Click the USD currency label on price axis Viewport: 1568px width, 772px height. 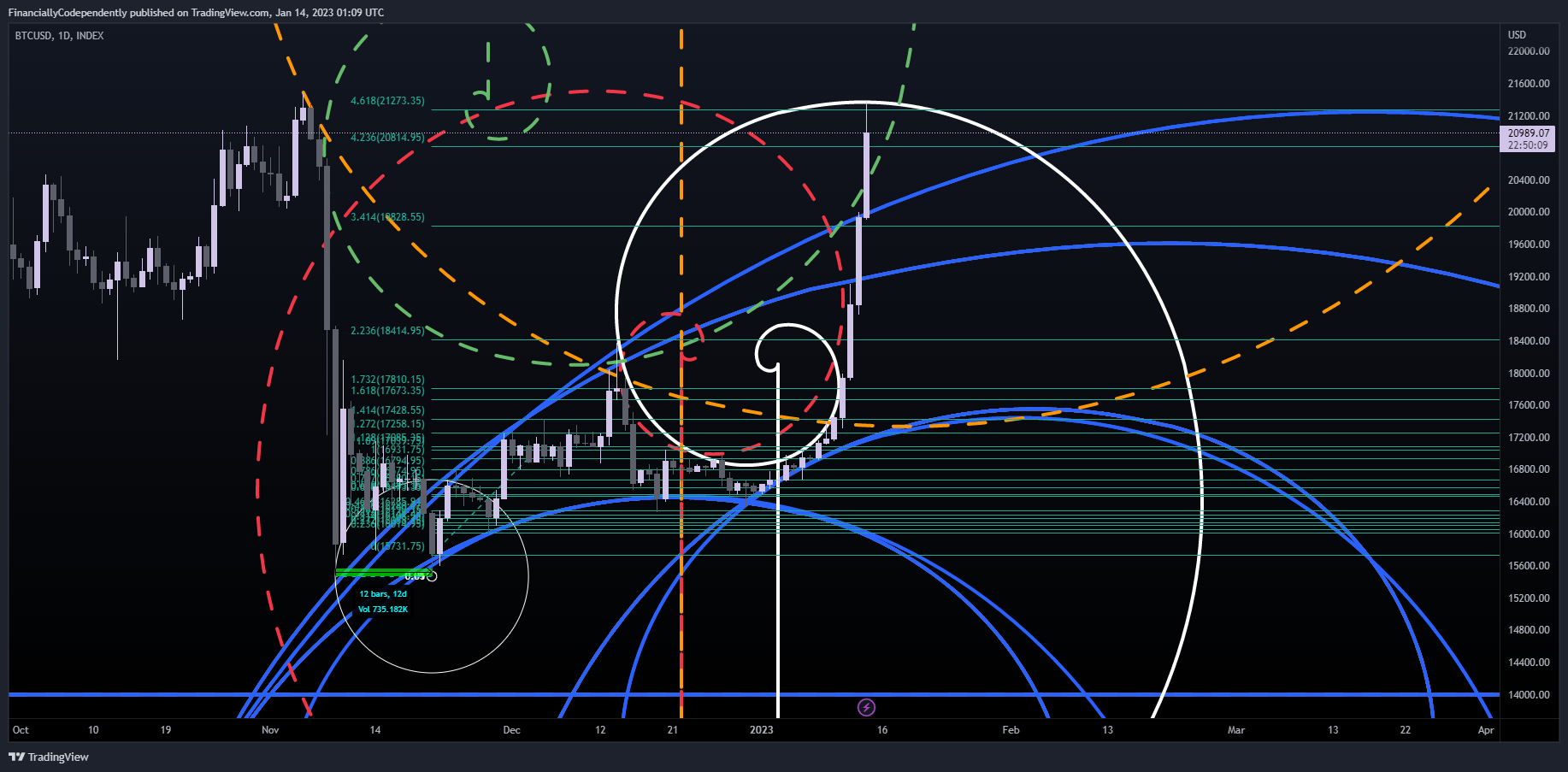(x=1517, y=35)
